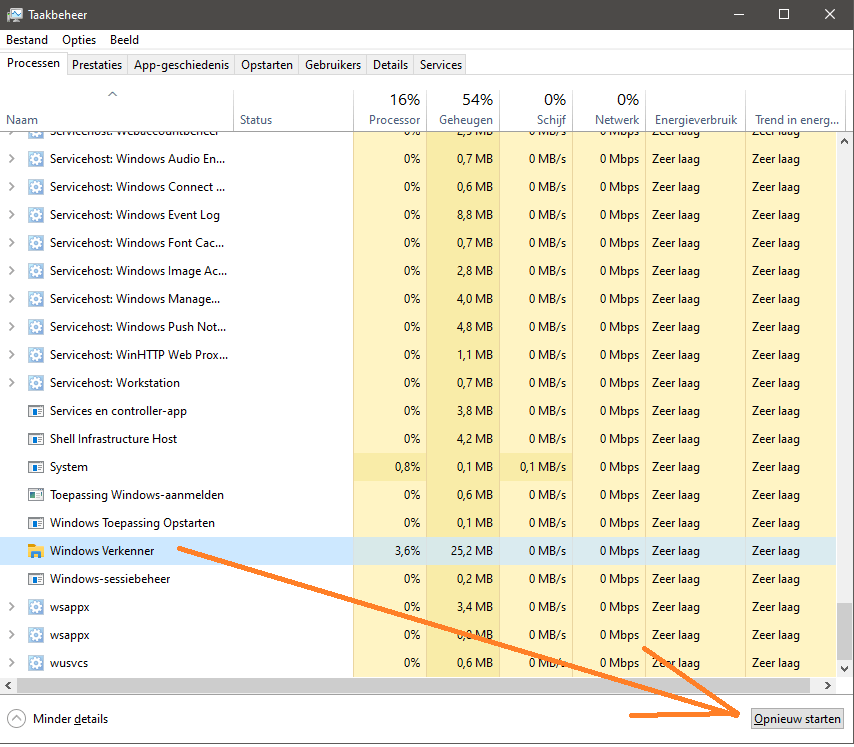
Task: Expand Servicehost: Windows Manage... row
Action: (x=11, y=299)
